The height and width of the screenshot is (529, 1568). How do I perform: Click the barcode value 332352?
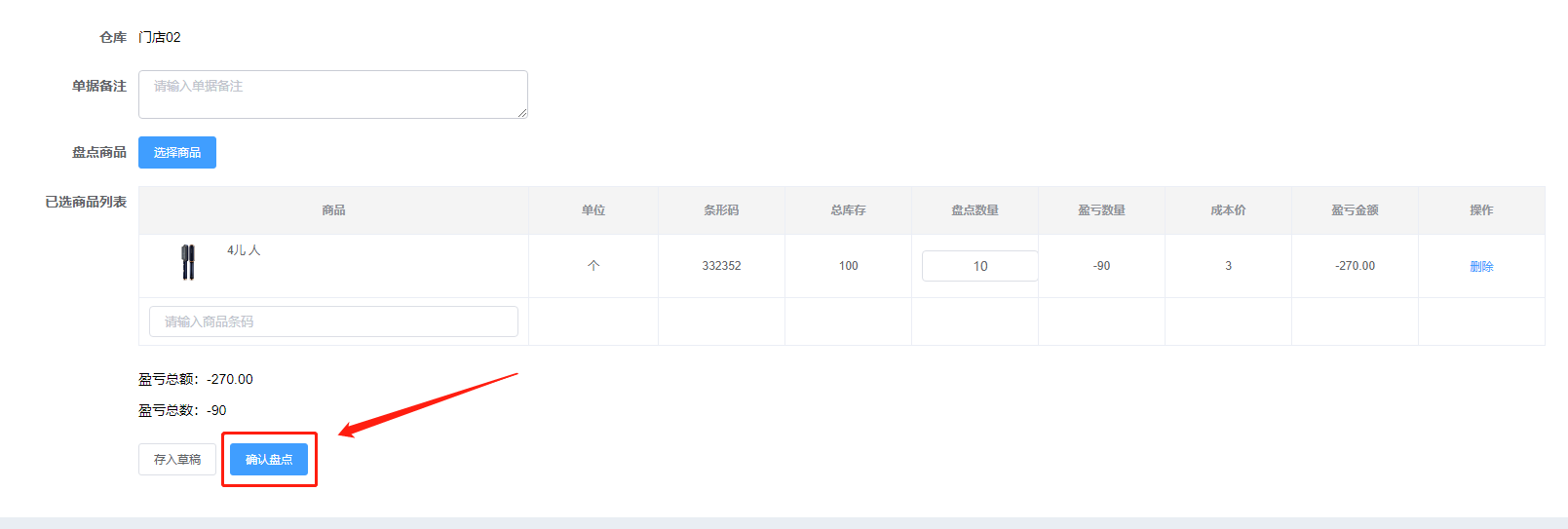click(721, 266)
